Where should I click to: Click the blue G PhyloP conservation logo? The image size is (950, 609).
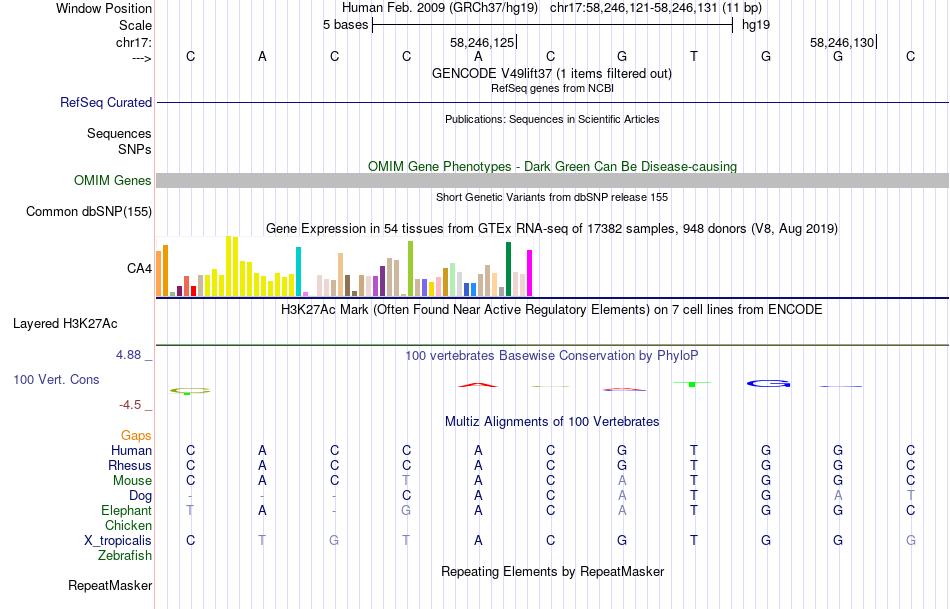pyautogui.click(x=769, y=384)
